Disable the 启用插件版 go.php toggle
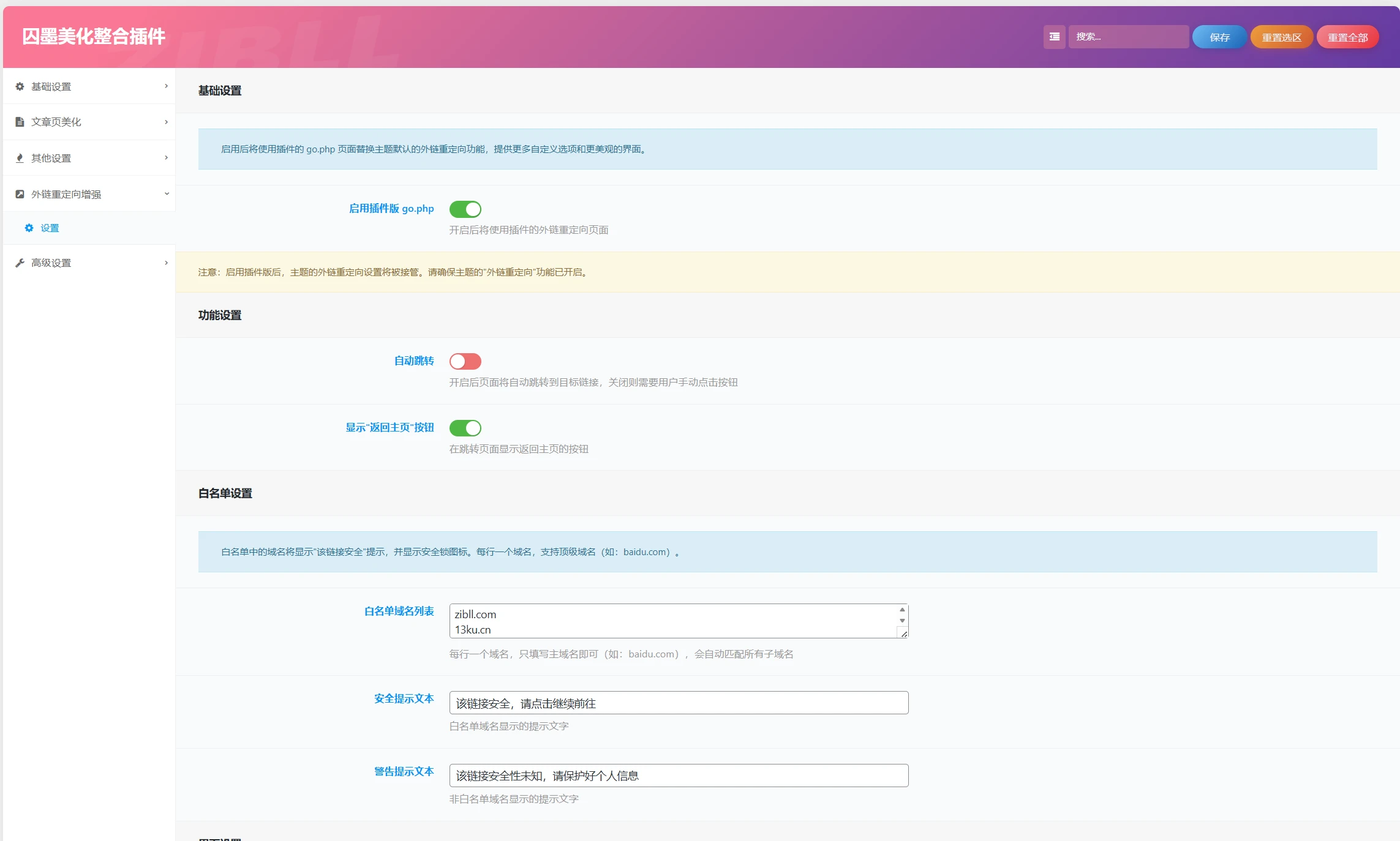1400x841 pixels. [465, 209]
